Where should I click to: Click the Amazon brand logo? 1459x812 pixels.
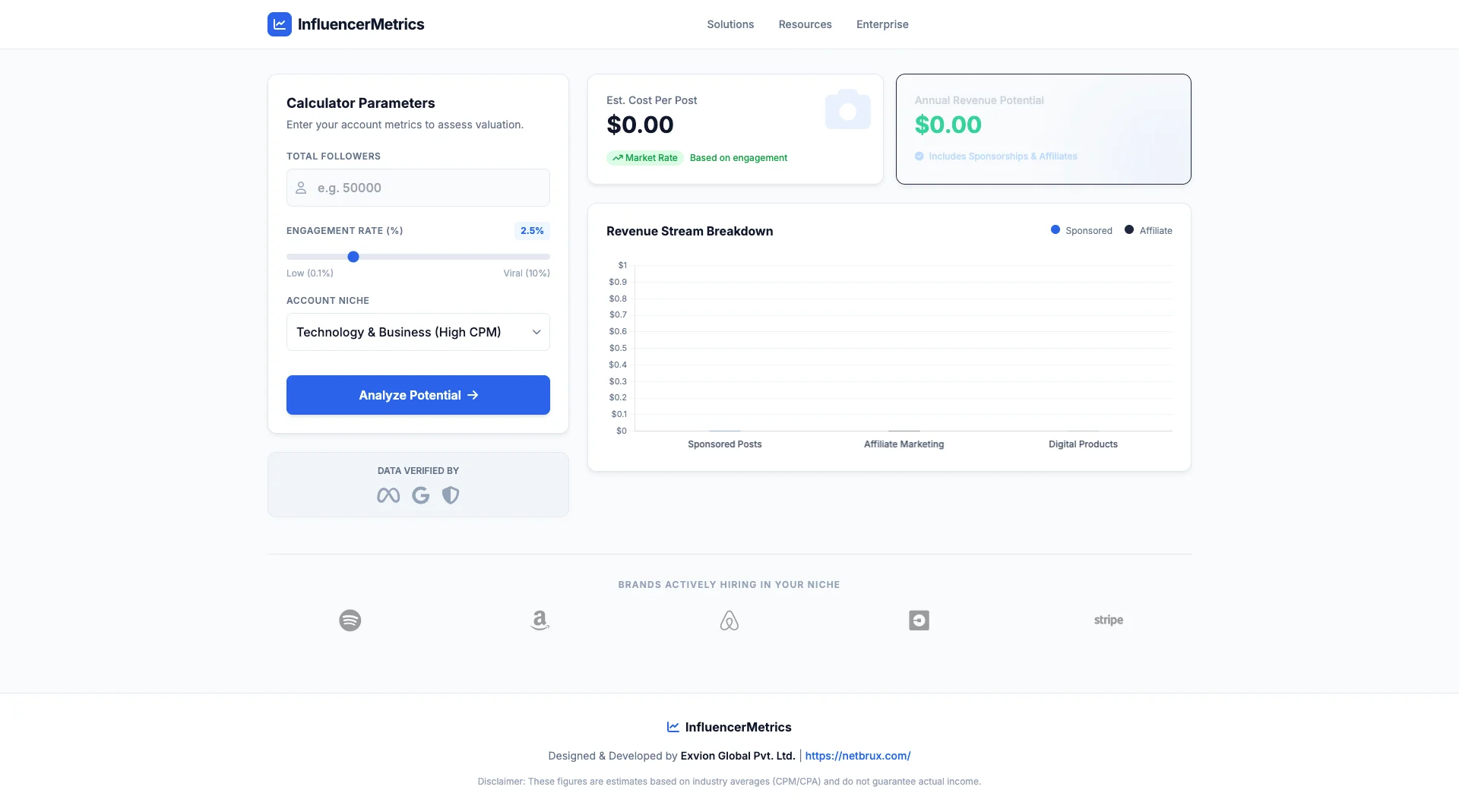point(540,621)
